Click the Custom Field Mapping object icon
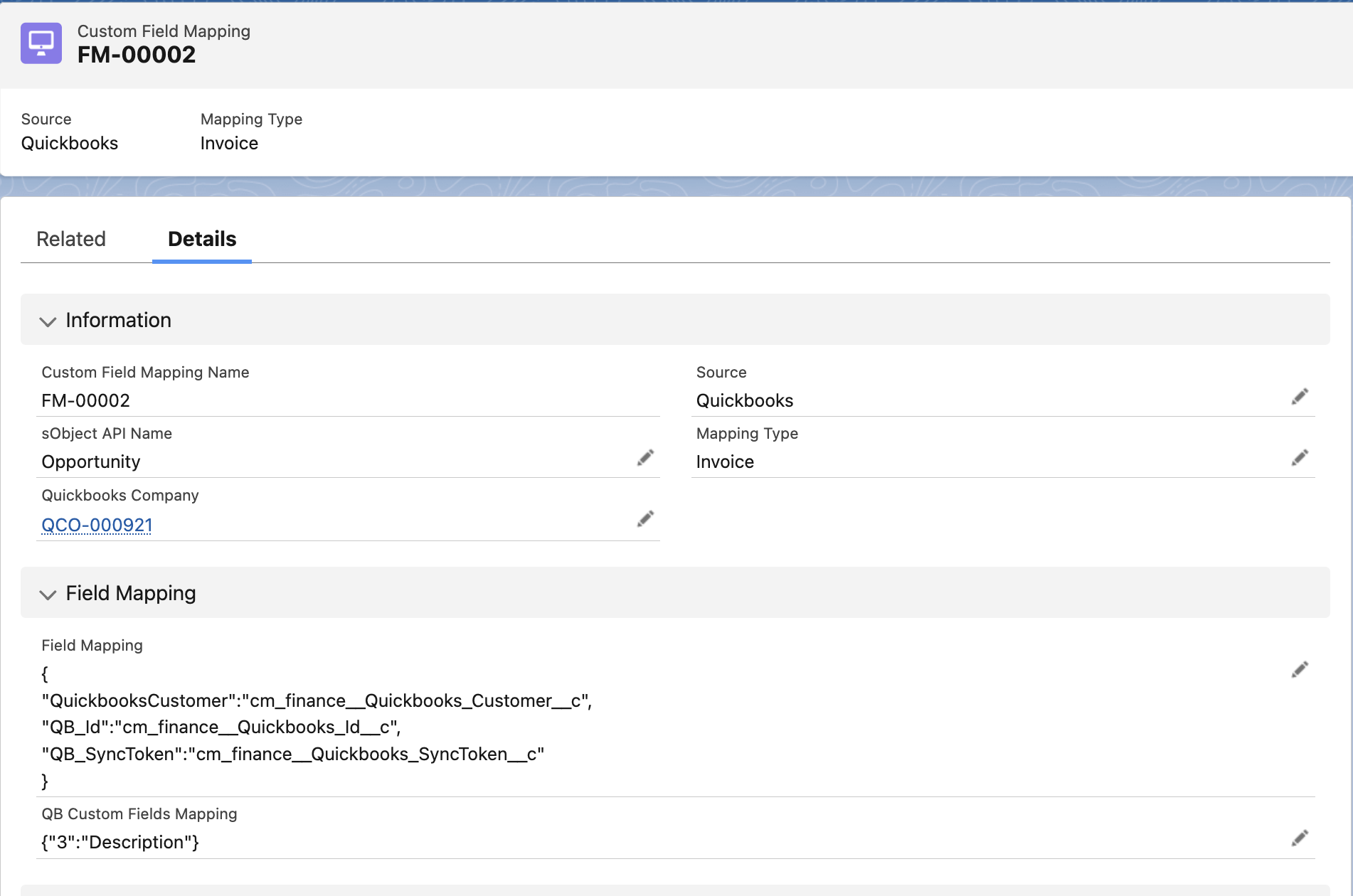 click(41, 43)
